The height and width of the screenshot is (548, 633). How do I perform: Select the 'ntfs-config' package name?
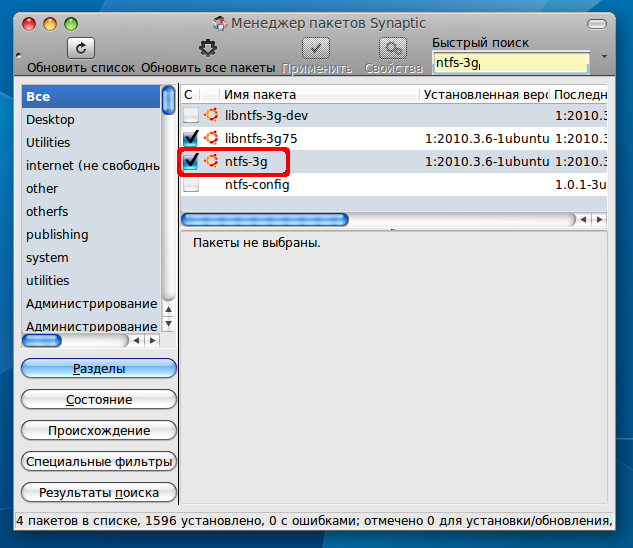pos(257,185)
